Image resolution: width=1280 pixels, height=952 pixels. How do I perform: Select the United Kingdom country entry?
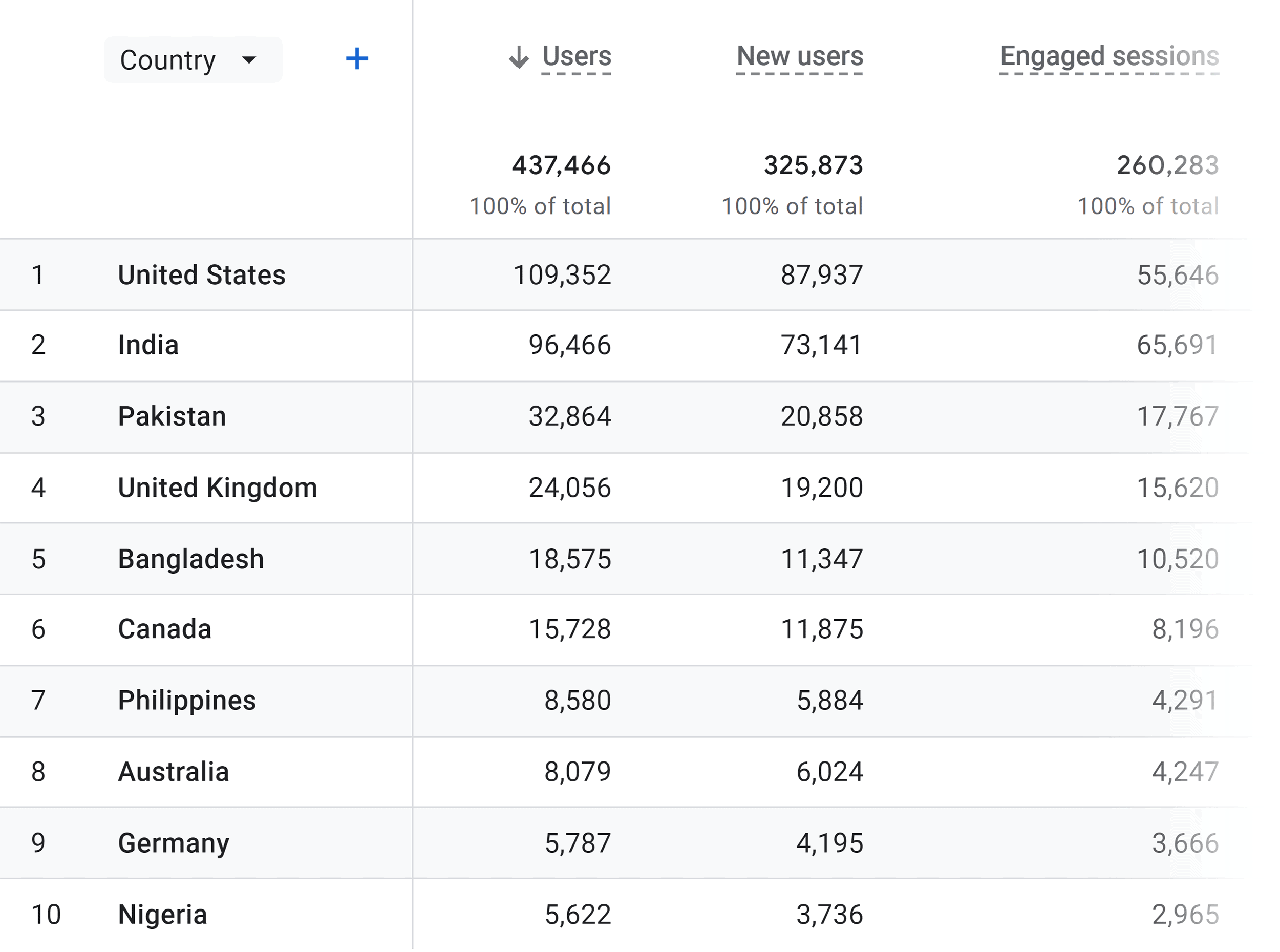tap(217, 487)
